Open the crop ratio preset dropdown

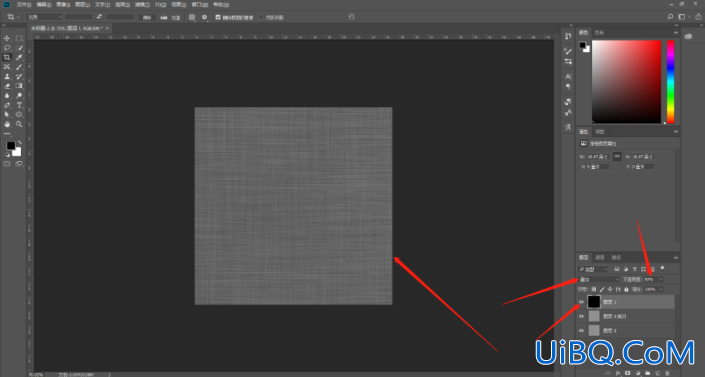click(44, 17)
